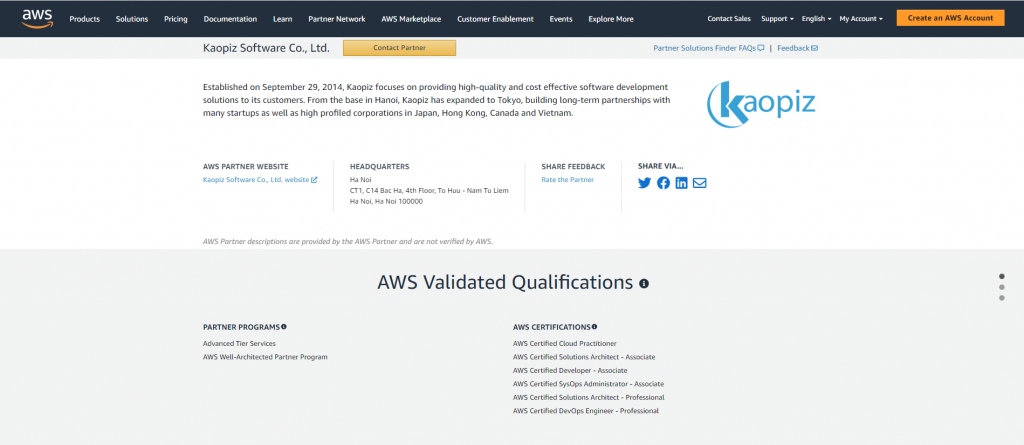Share partner page via LinkedIn icon
This screenshot has width=1024, height=445.
pyautogui.click(x=681, y=183)
